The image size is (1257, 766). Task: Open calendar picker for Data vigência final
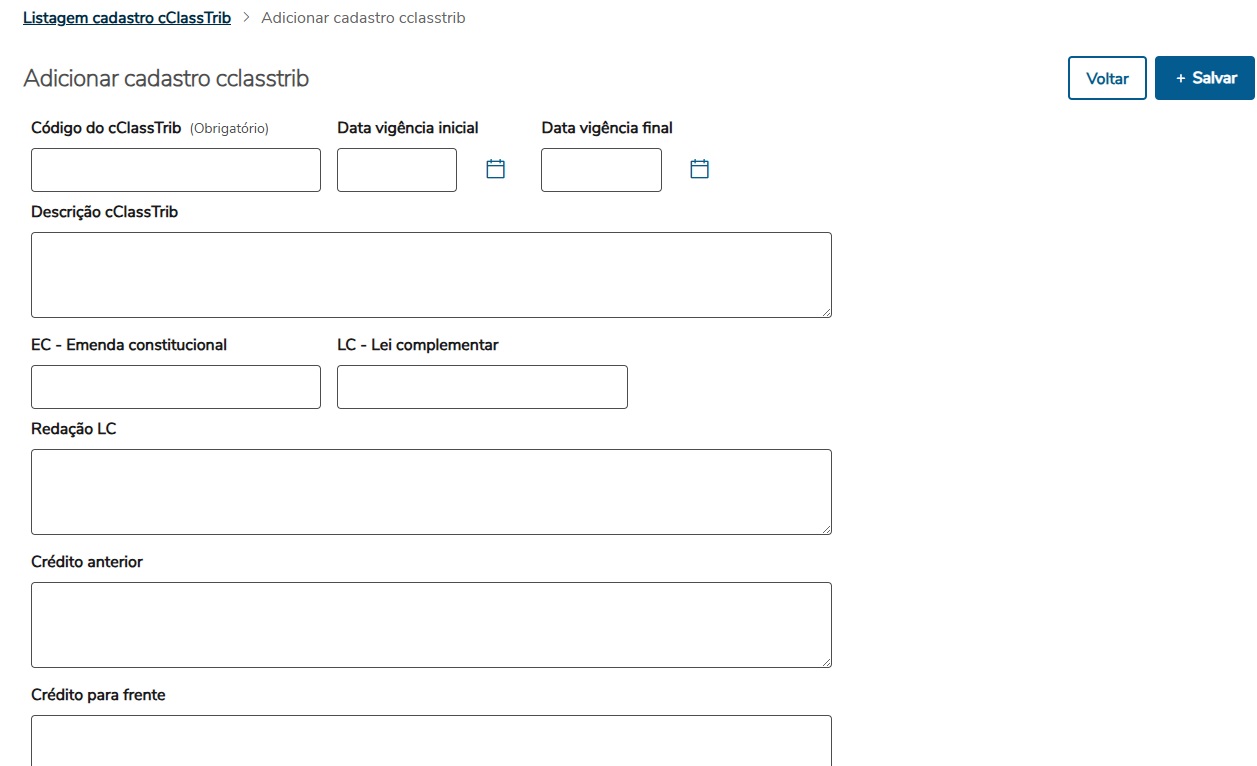coord(700,169)
